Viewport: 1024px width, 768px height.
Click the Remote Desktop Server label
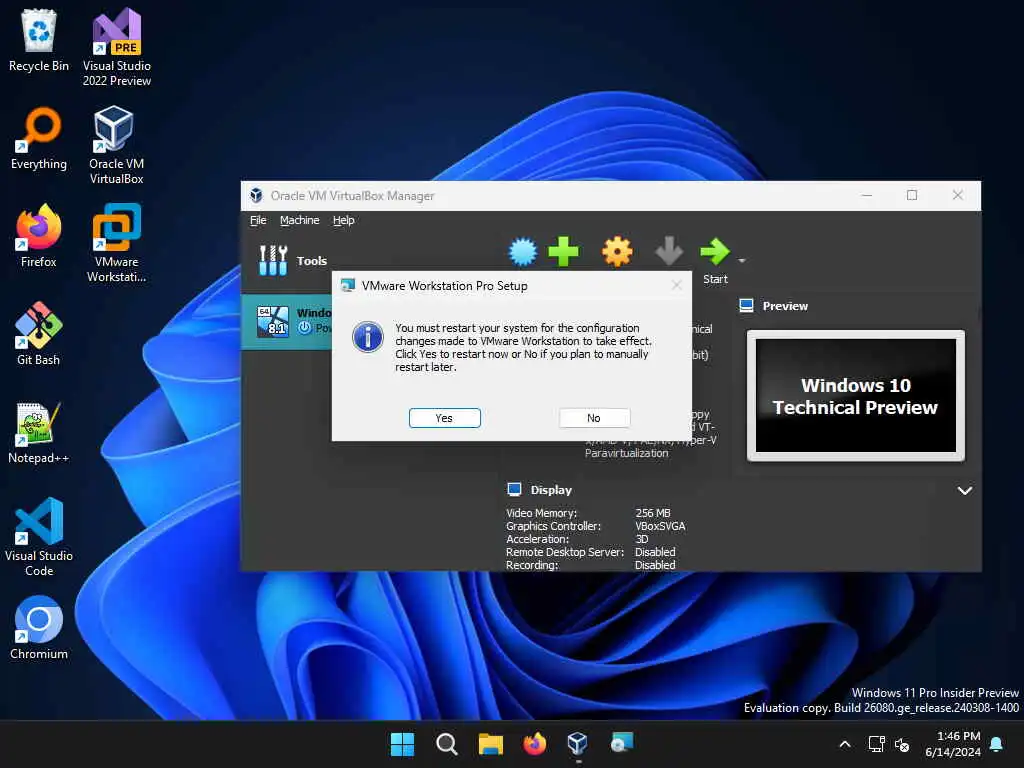click(565, 552)
